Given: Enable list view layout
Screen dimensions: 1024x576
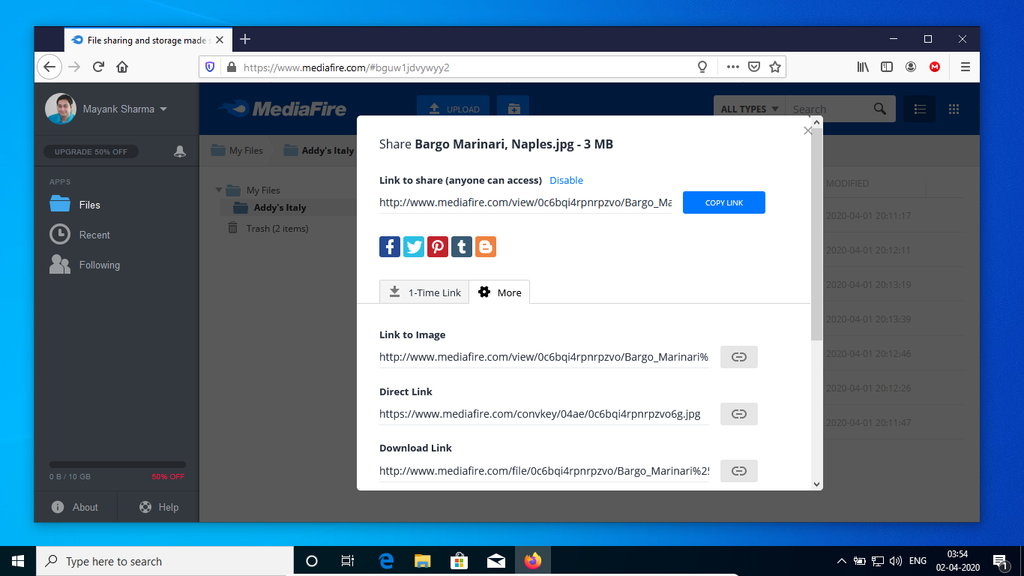Looking at the screenshot, I should pyautogui.click(x=919, y=108).
